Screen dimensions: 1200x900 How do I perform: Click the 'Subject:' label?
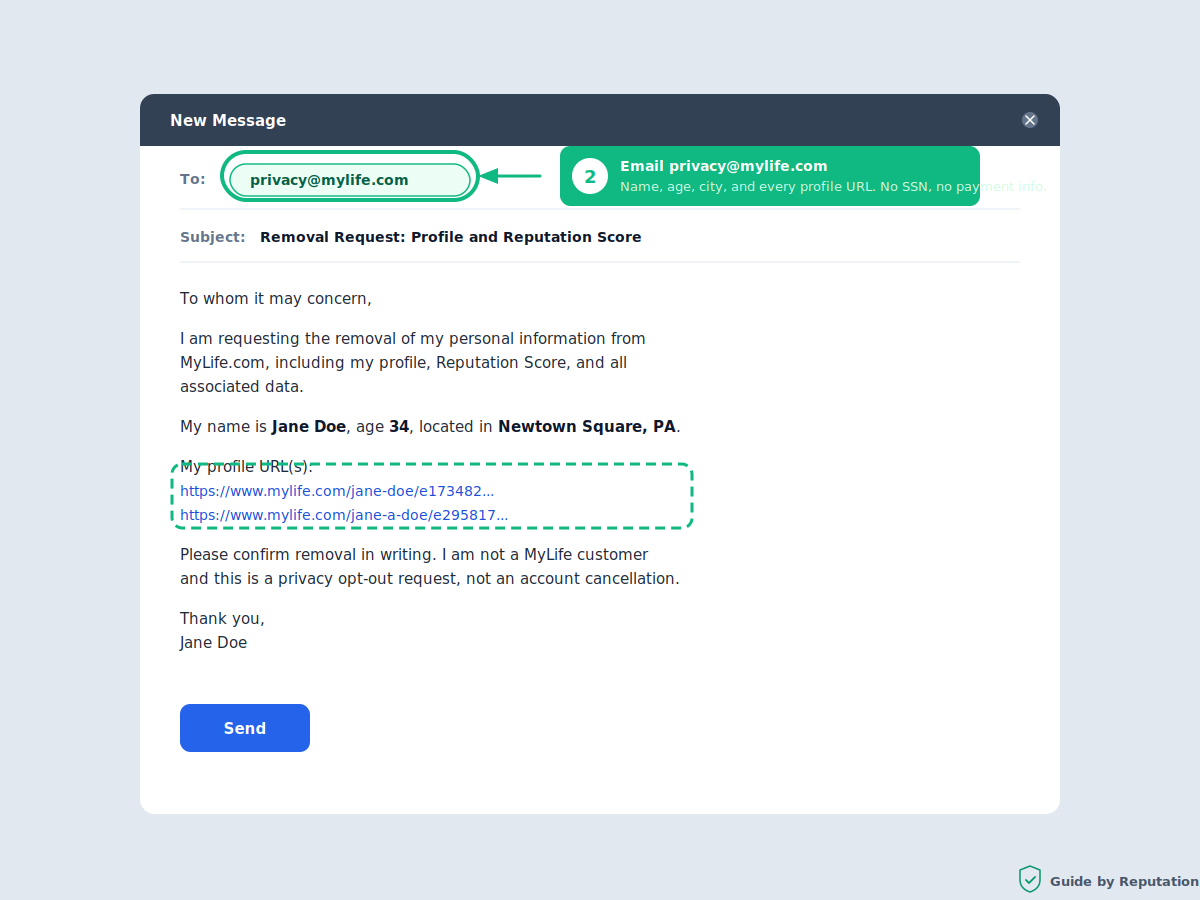click(213, 237)
